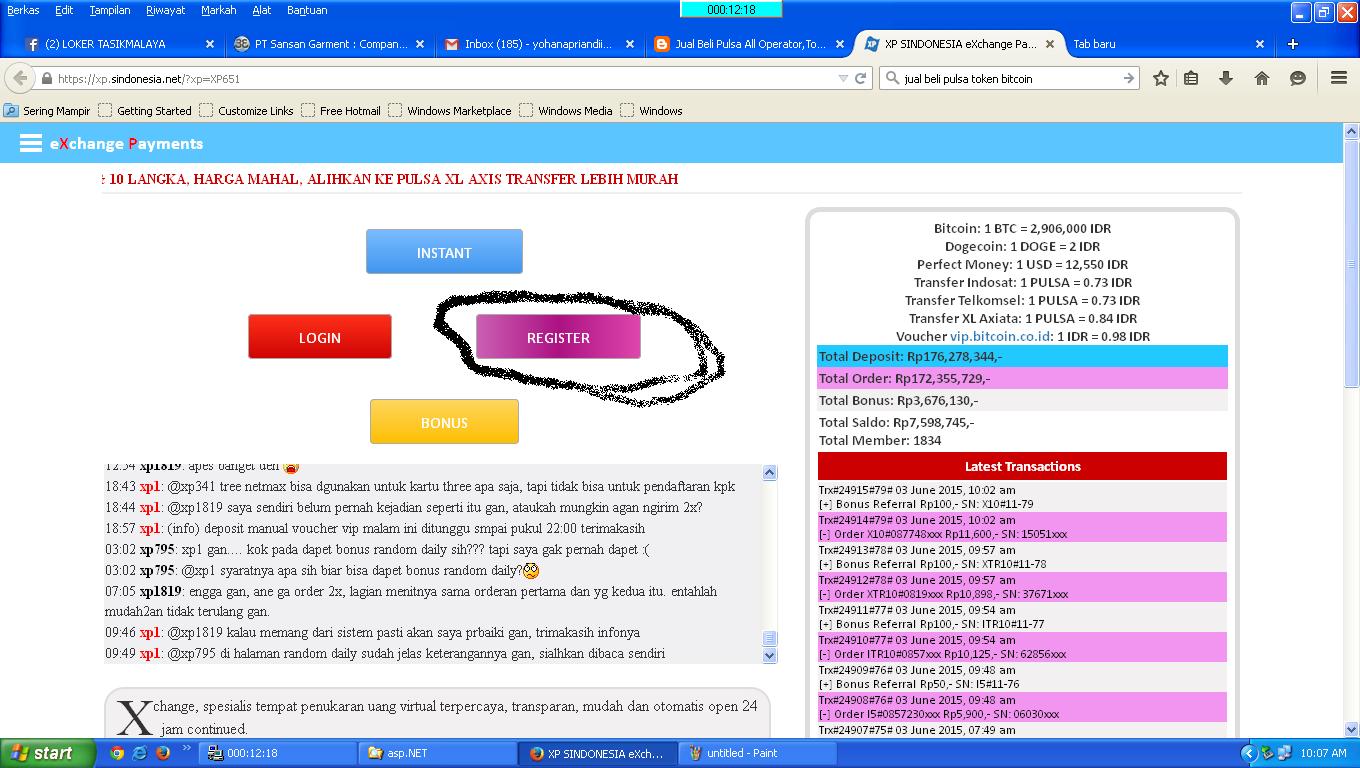Image resolution: width=1360 pixels, height=768 pixels.
Task: Bookmark this page with the star icon
Action: (1160, 78)
